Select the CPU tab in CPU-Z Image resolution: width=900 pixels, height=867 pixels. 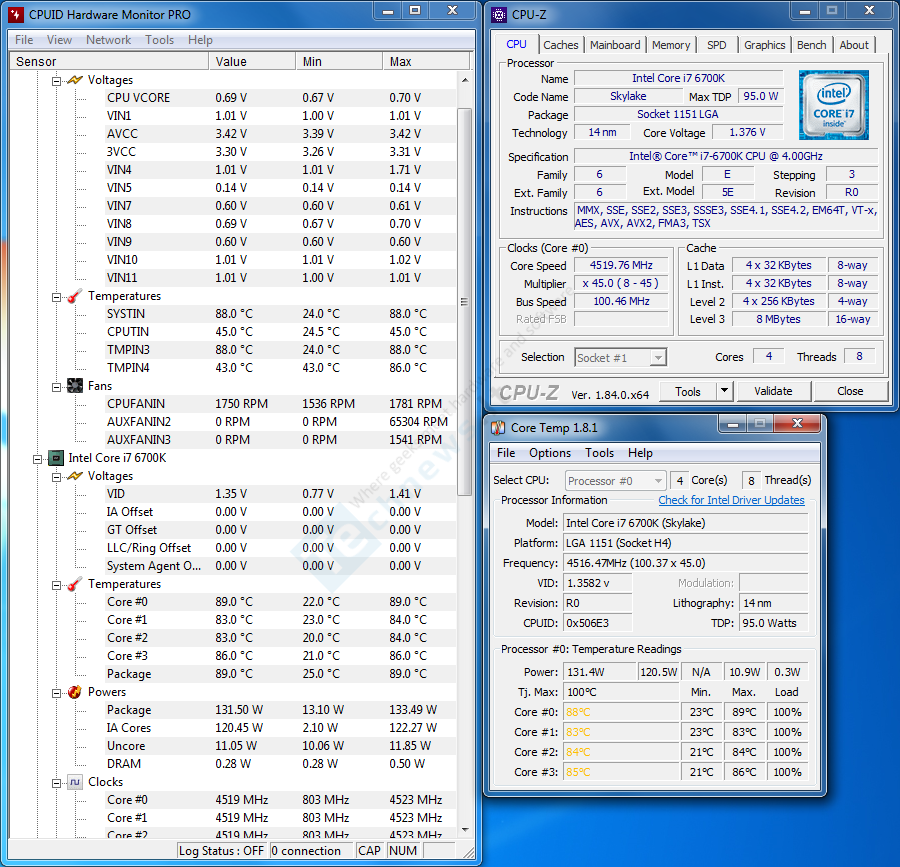tap(516, 44)
